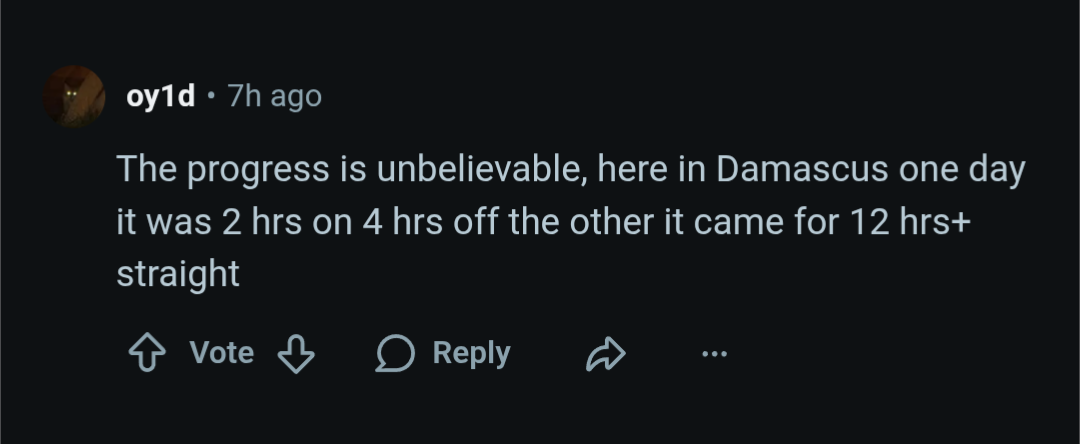Click the "7h ago" timestamp
This screenshot has height=444, width=1080.
(x=274, y=96)
